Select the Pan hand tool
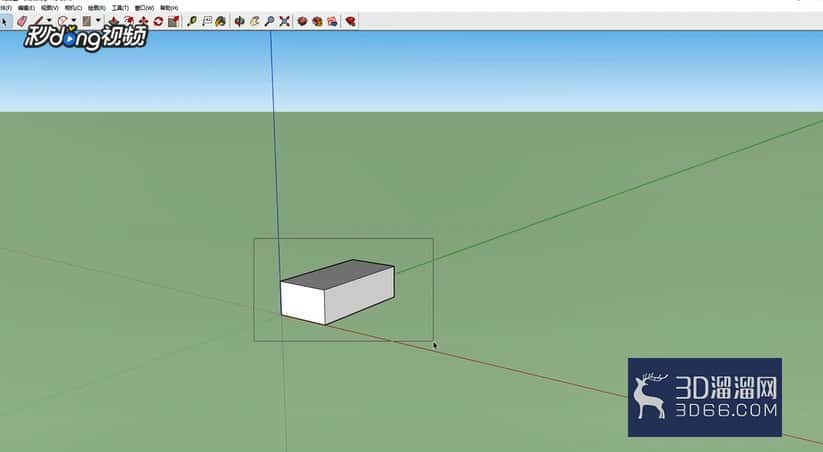Image resolution: width=823 pixels, height=452 pixels. point(255,22)
